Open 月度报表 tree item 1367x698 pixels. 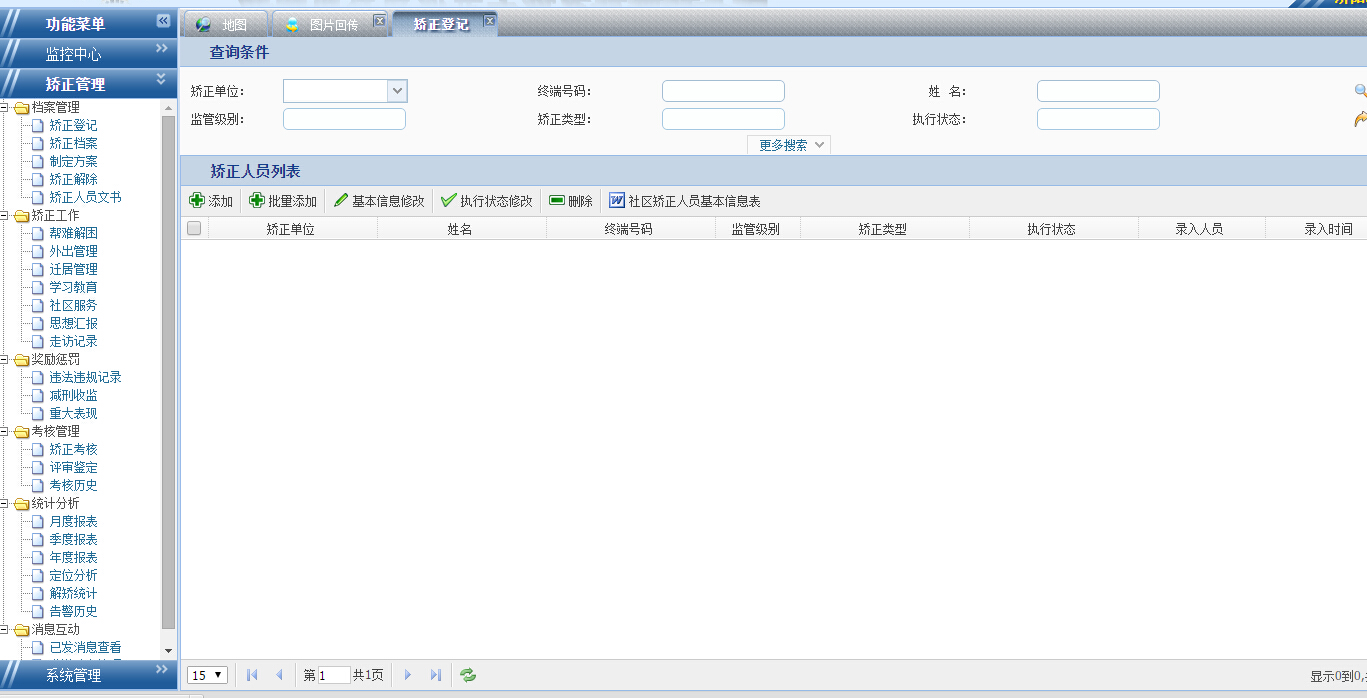[73, 521]
